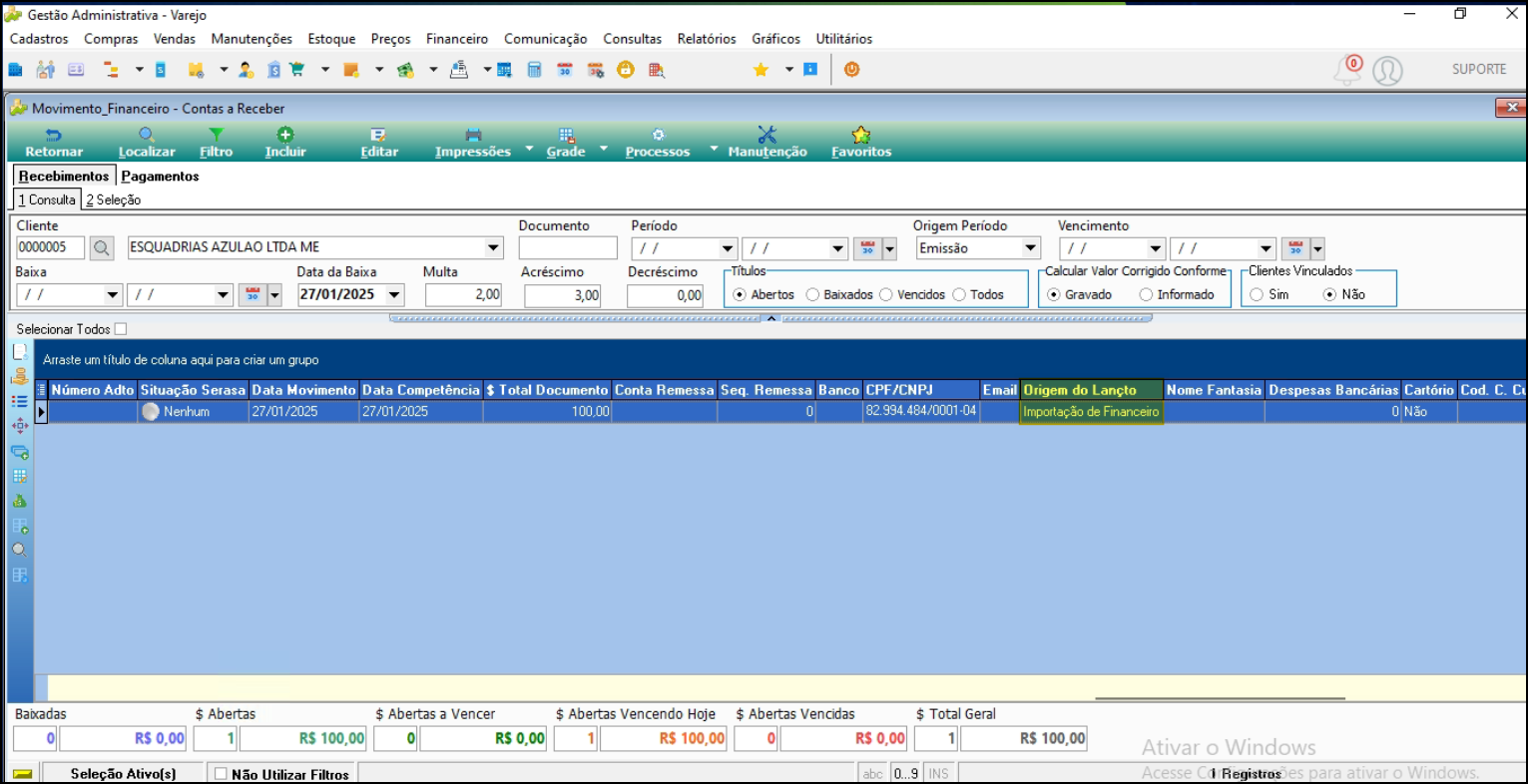
Task: Click the yellow star favorites icon in top toolbar
Action: coord(762,70)
